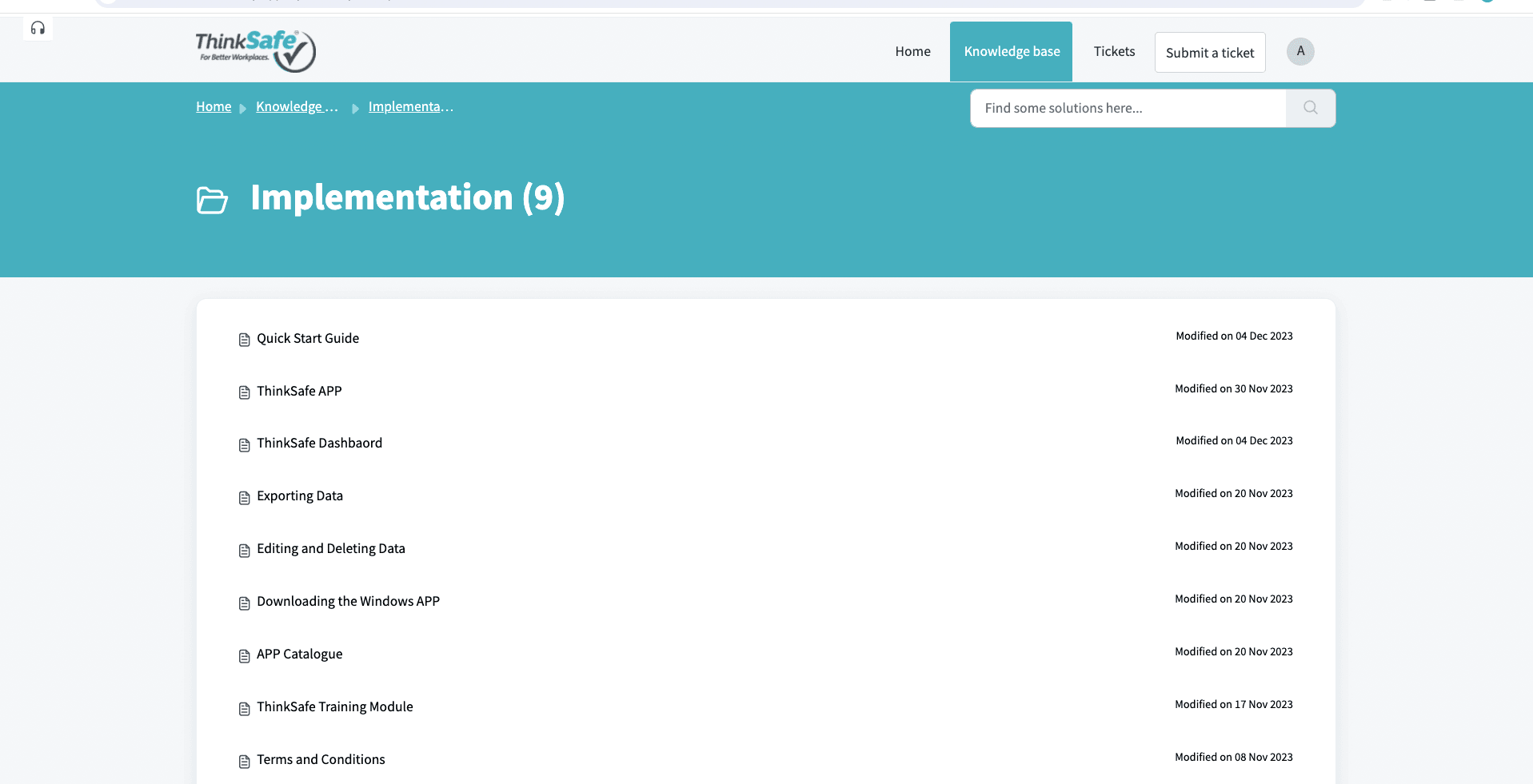
Task: Click the document icon beside APP Catalogue
Action: tap(244, 656)
